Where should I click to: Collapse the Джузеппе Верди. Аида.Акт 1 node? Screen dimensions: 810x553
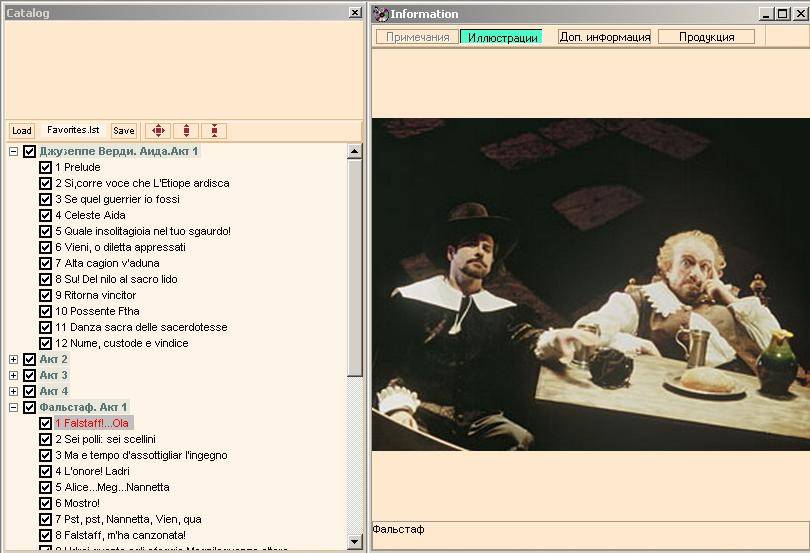[13, 151]
